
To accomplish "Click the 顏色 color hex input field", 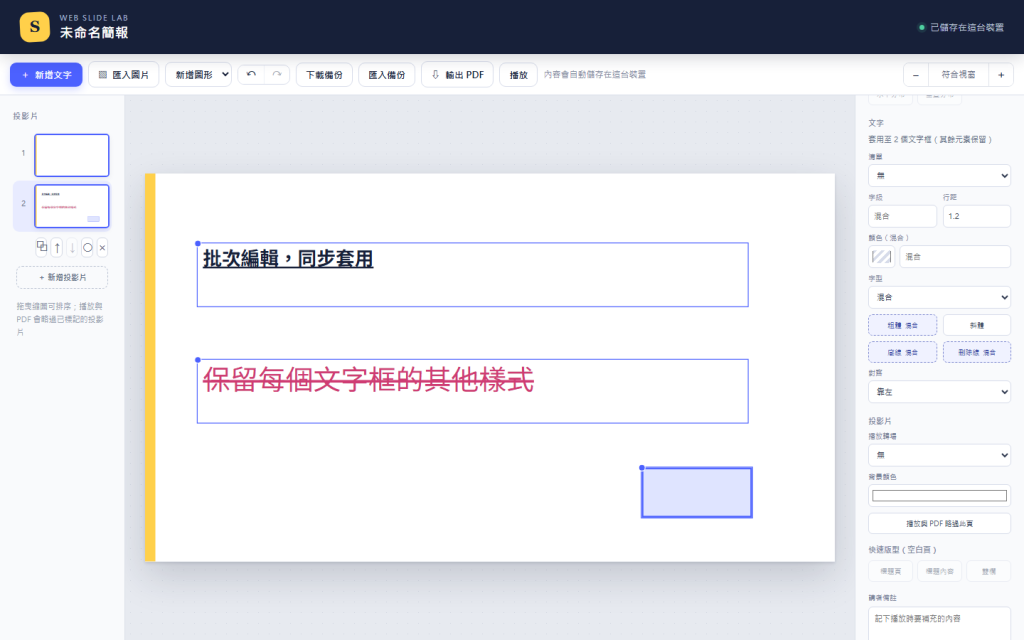I will (x=955, y=257).
